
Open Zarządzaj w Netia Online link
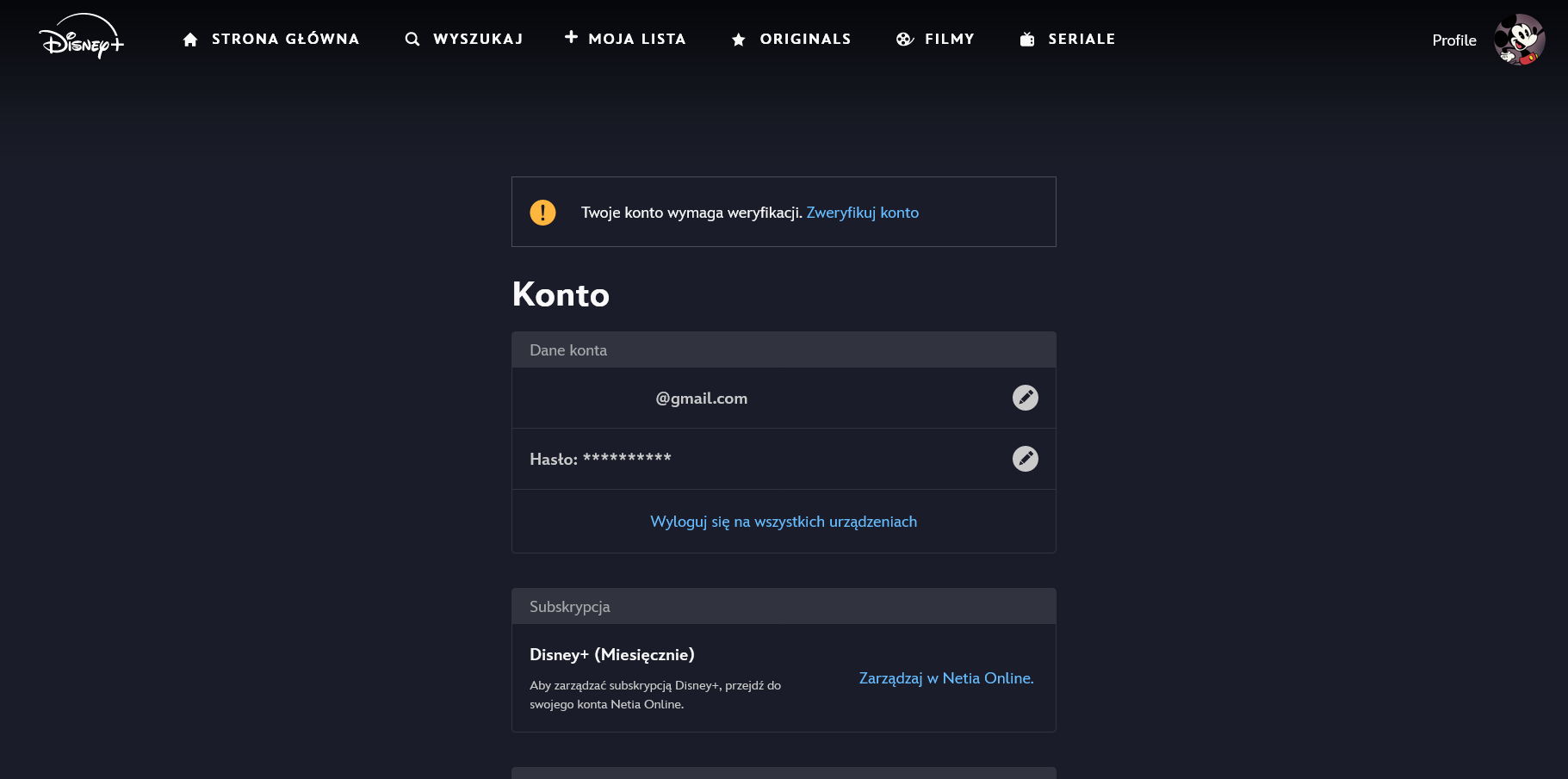click(x=945, y=678)
